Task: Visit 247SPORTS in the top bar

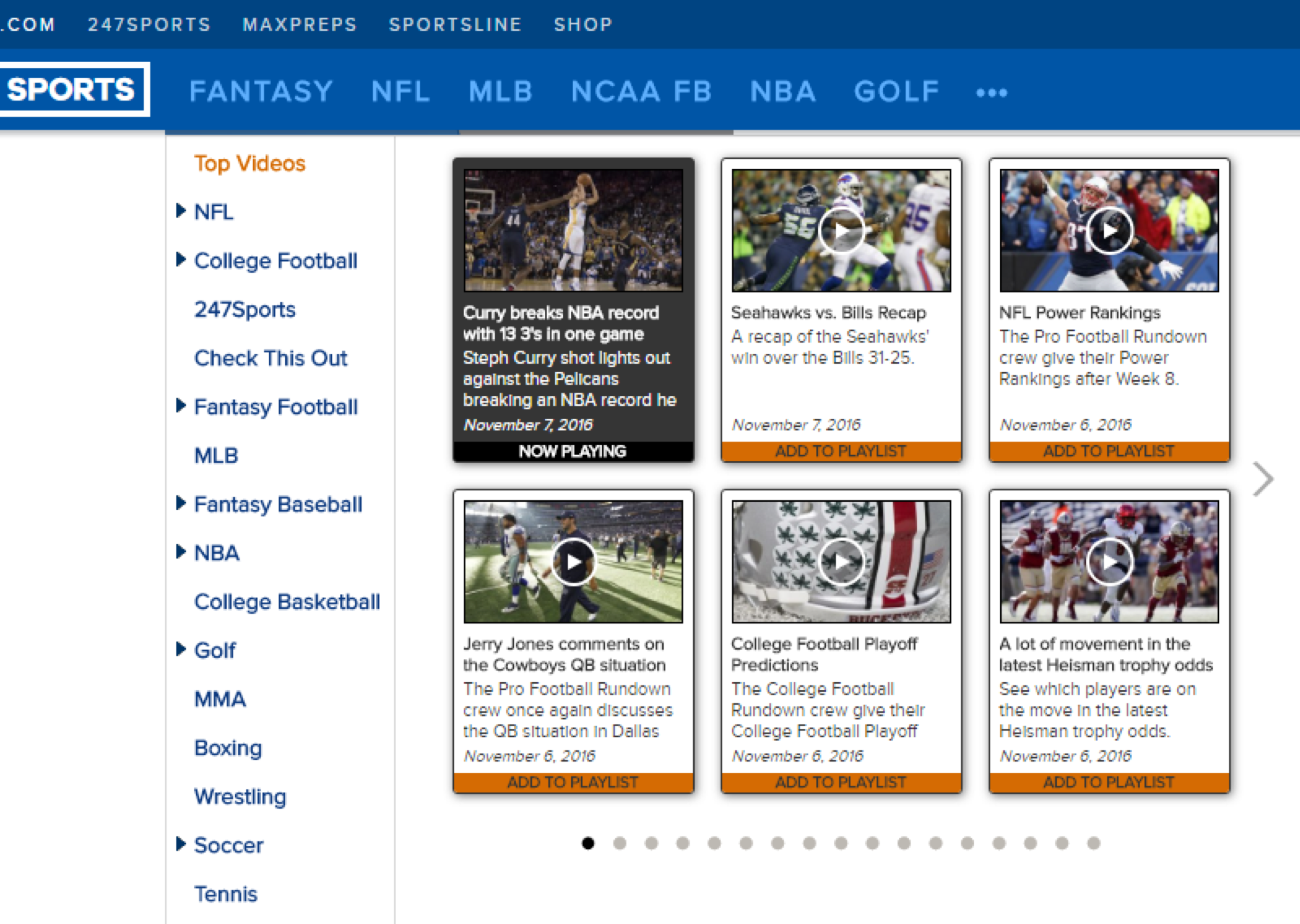Action: [x=149, y=24]
